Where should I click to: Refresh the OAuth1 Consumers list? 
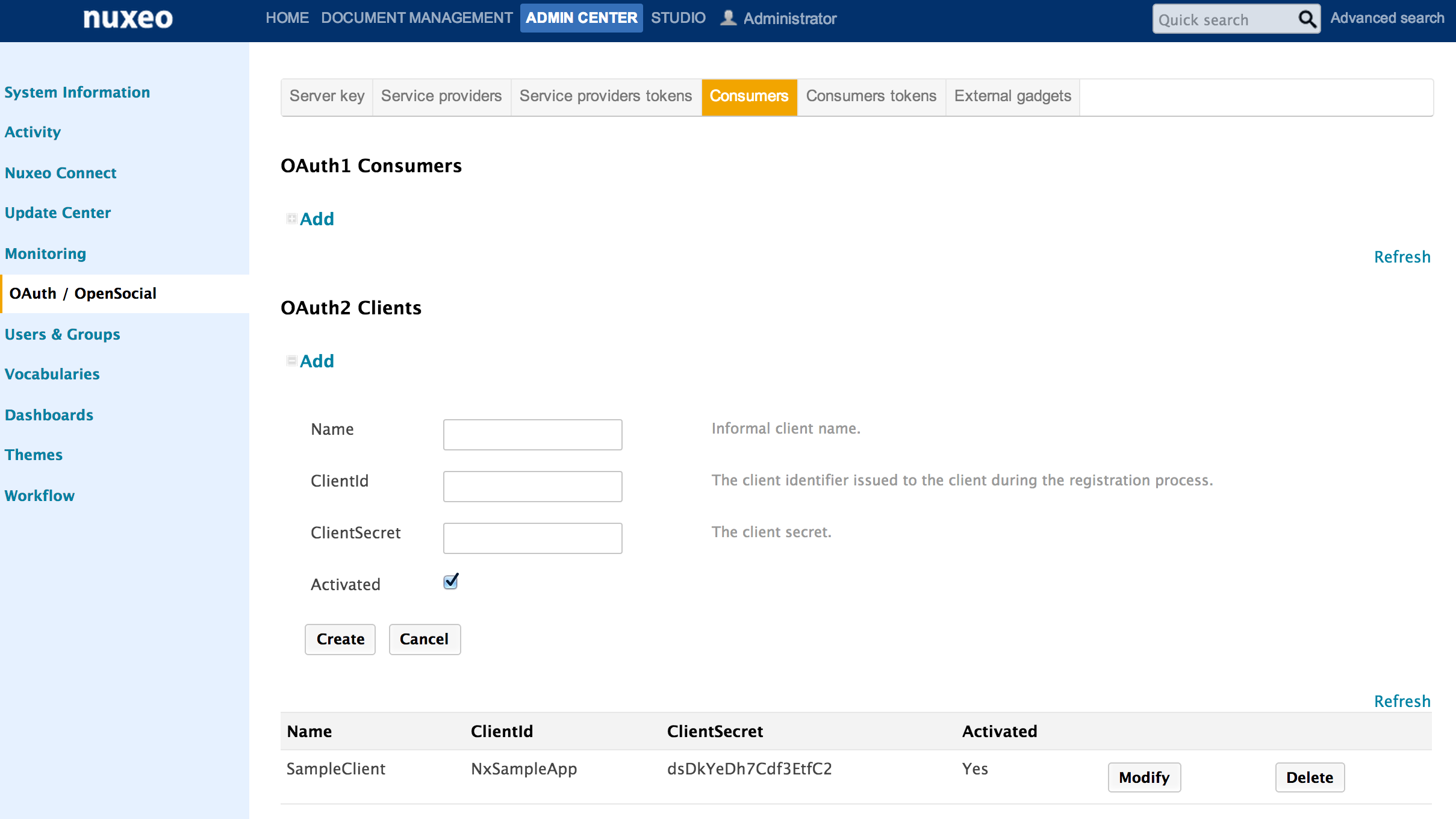tap(1402, 257)
